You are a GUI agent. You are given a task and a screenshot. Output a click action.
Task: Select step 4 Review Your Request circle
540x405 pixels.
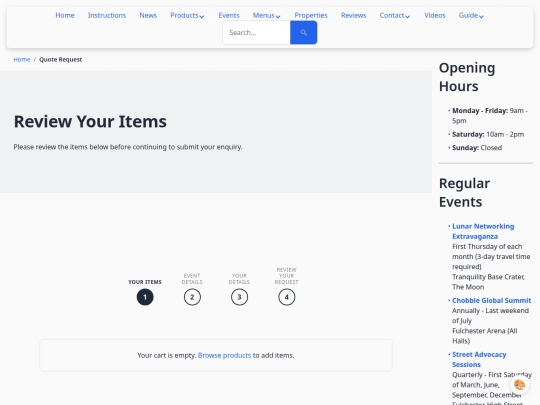point(287,297)
